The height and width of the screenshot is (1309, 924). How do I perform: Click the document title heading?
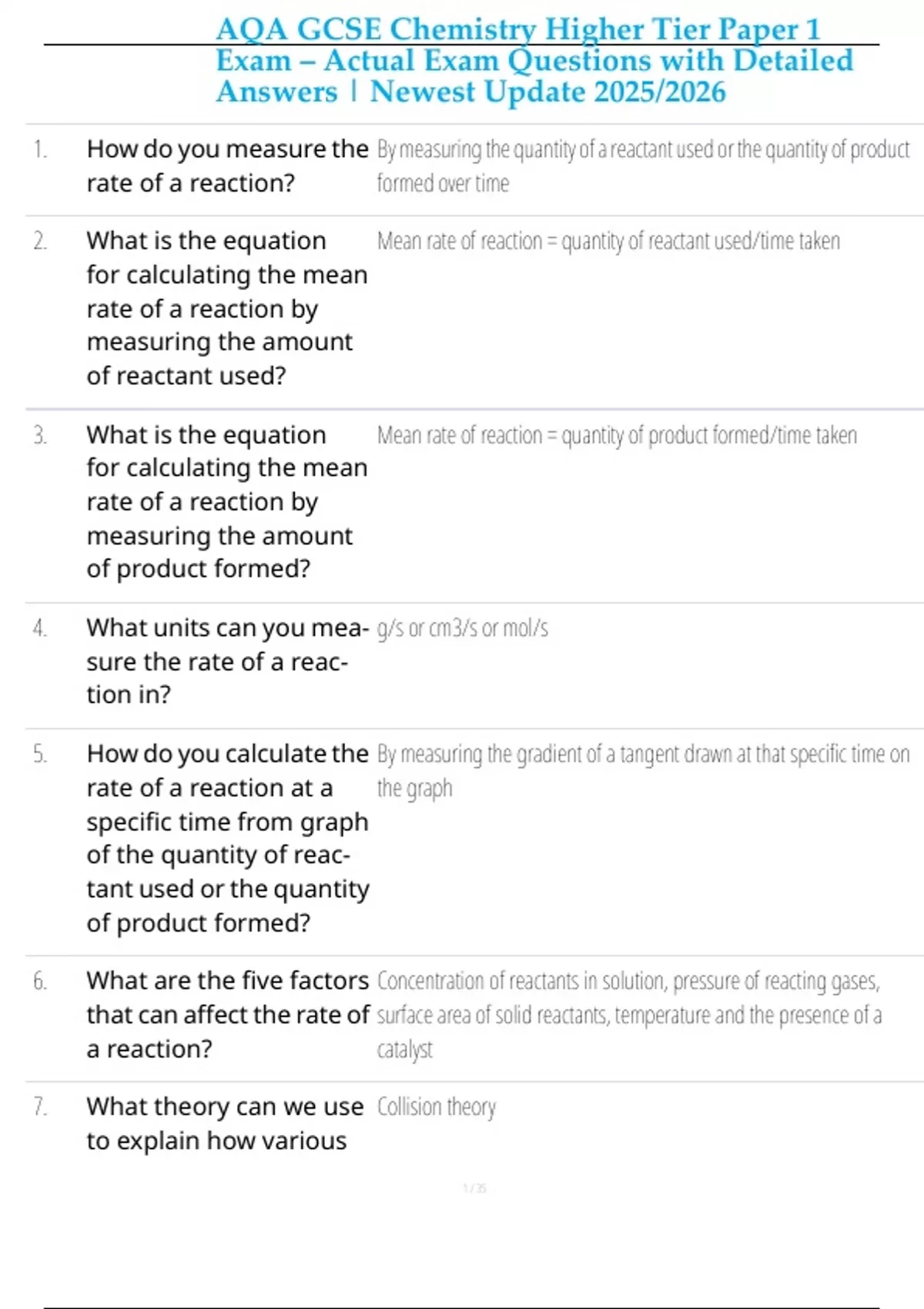(x=534, y=60)
